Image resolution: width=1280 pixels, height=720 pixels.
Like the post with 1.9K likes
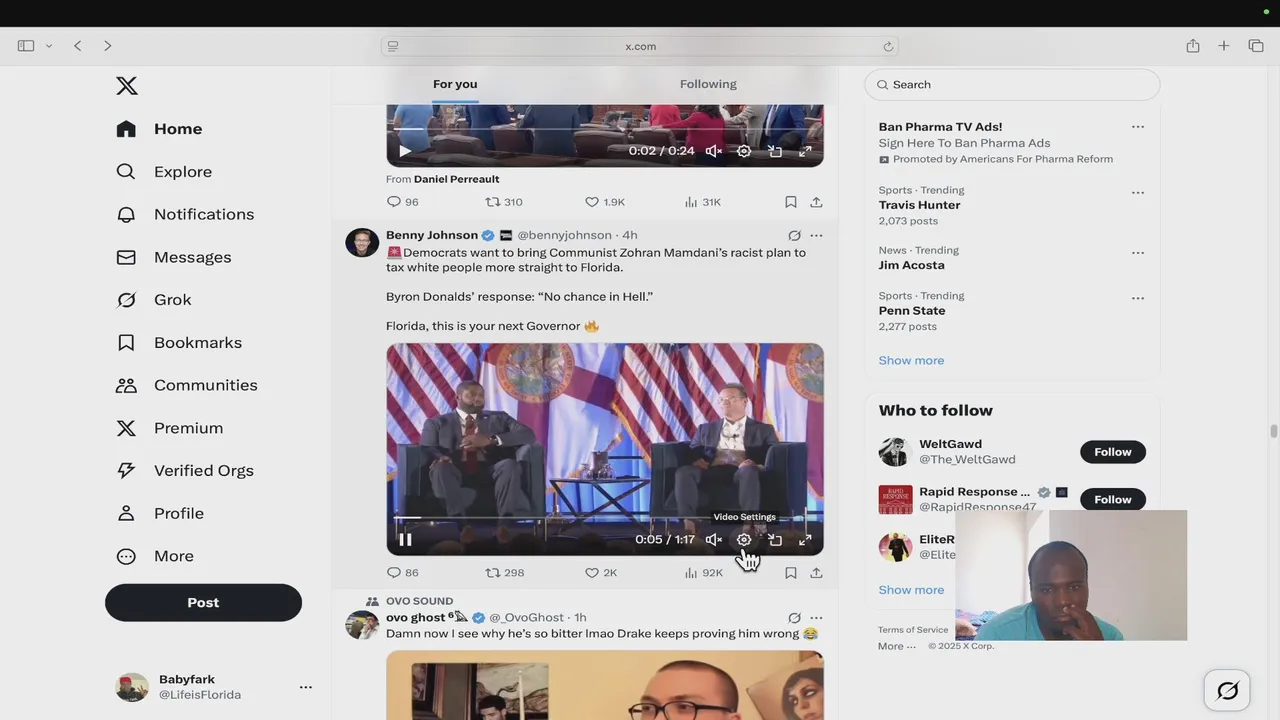tap(605, 202)
